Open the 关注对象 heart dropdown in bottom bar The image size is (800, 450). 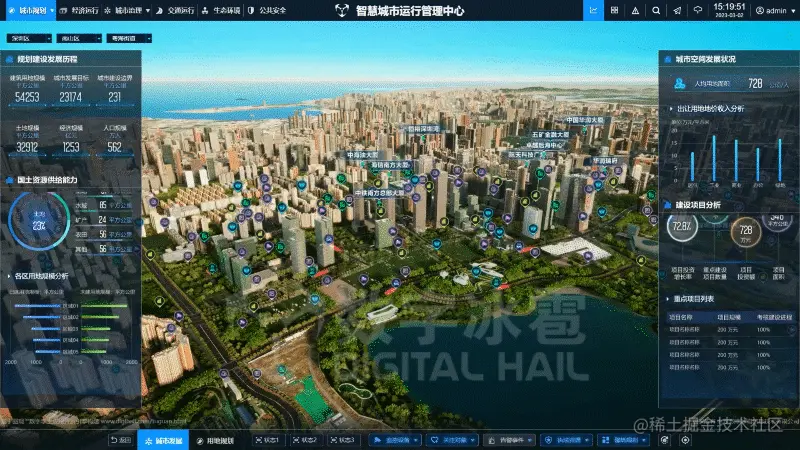coord(453,440)
